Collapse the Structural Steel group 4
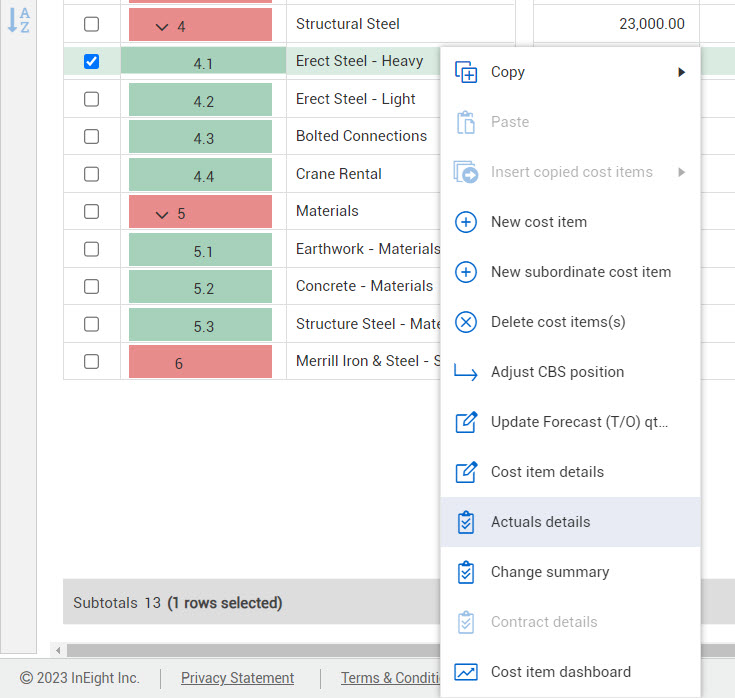Screen dimensions: 735x698 (x=162, y=26)
